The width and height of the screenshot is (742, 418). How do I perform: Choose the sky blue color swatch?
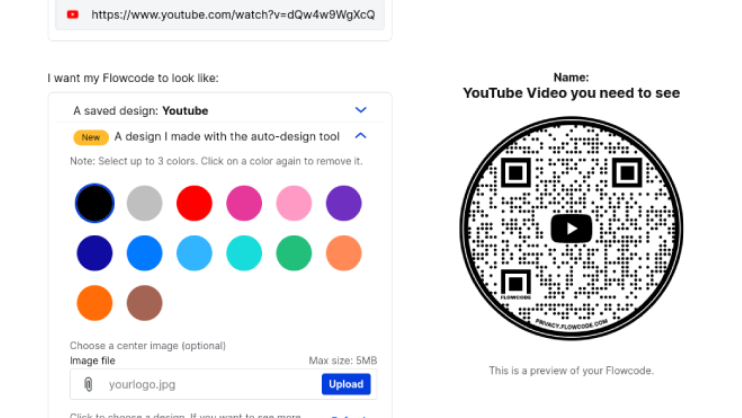pos(194,253)
